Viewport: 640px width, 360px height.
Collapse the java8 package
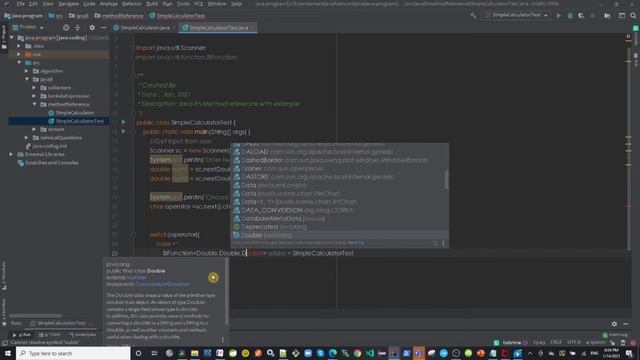point(27,79)
